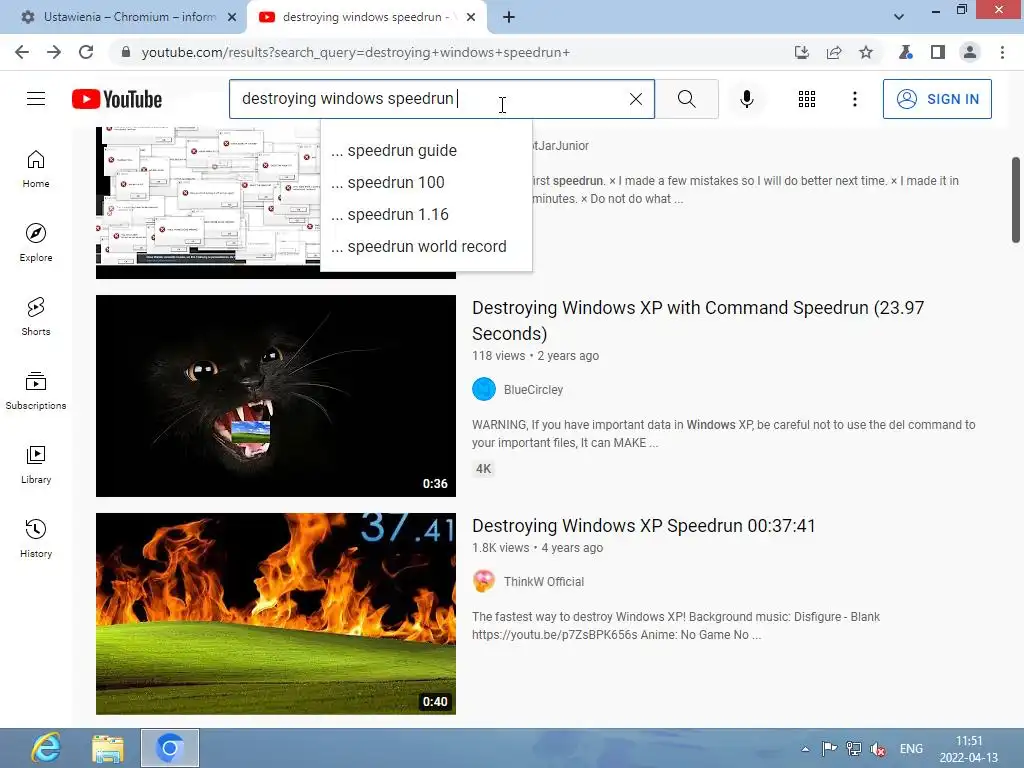The image size is (1024, 768).
Task: Open ThinkW Official channel avatar
Action: click(484, 581)
